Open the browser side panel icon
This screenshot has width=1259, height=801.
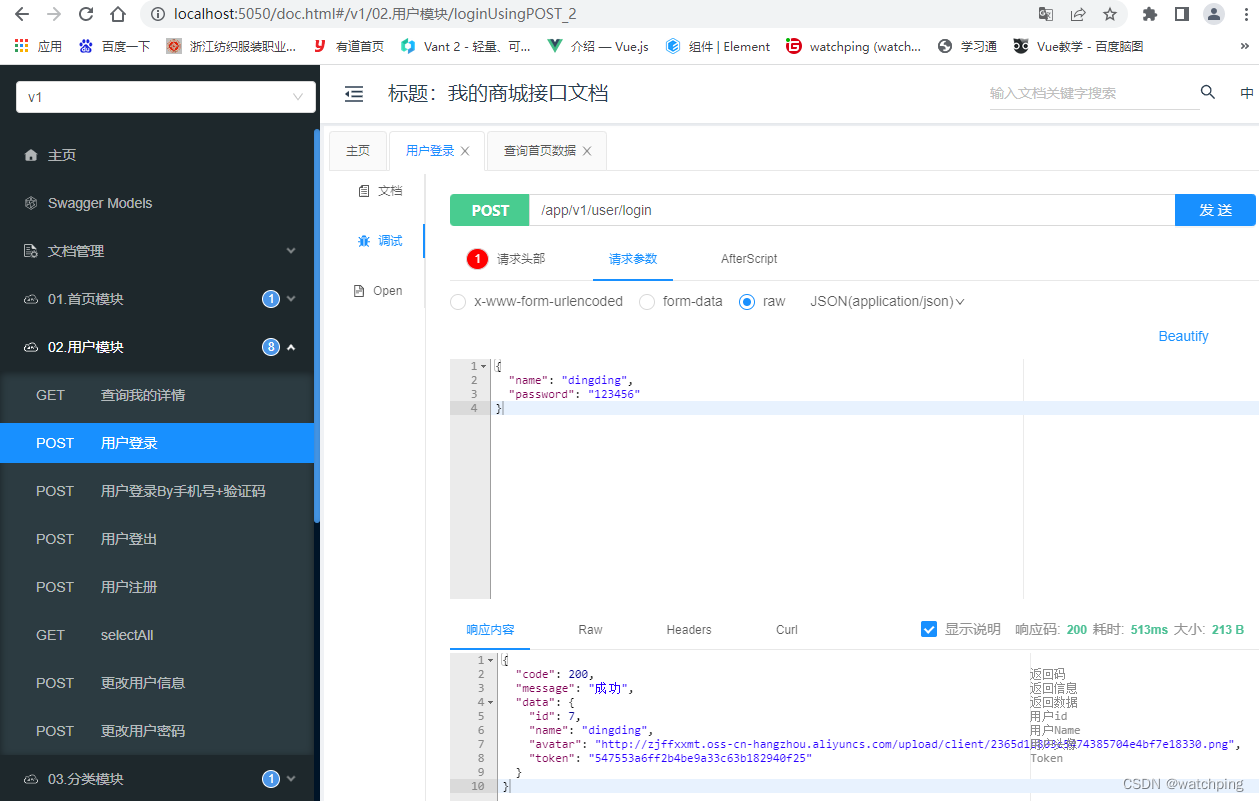point(1182,14)
